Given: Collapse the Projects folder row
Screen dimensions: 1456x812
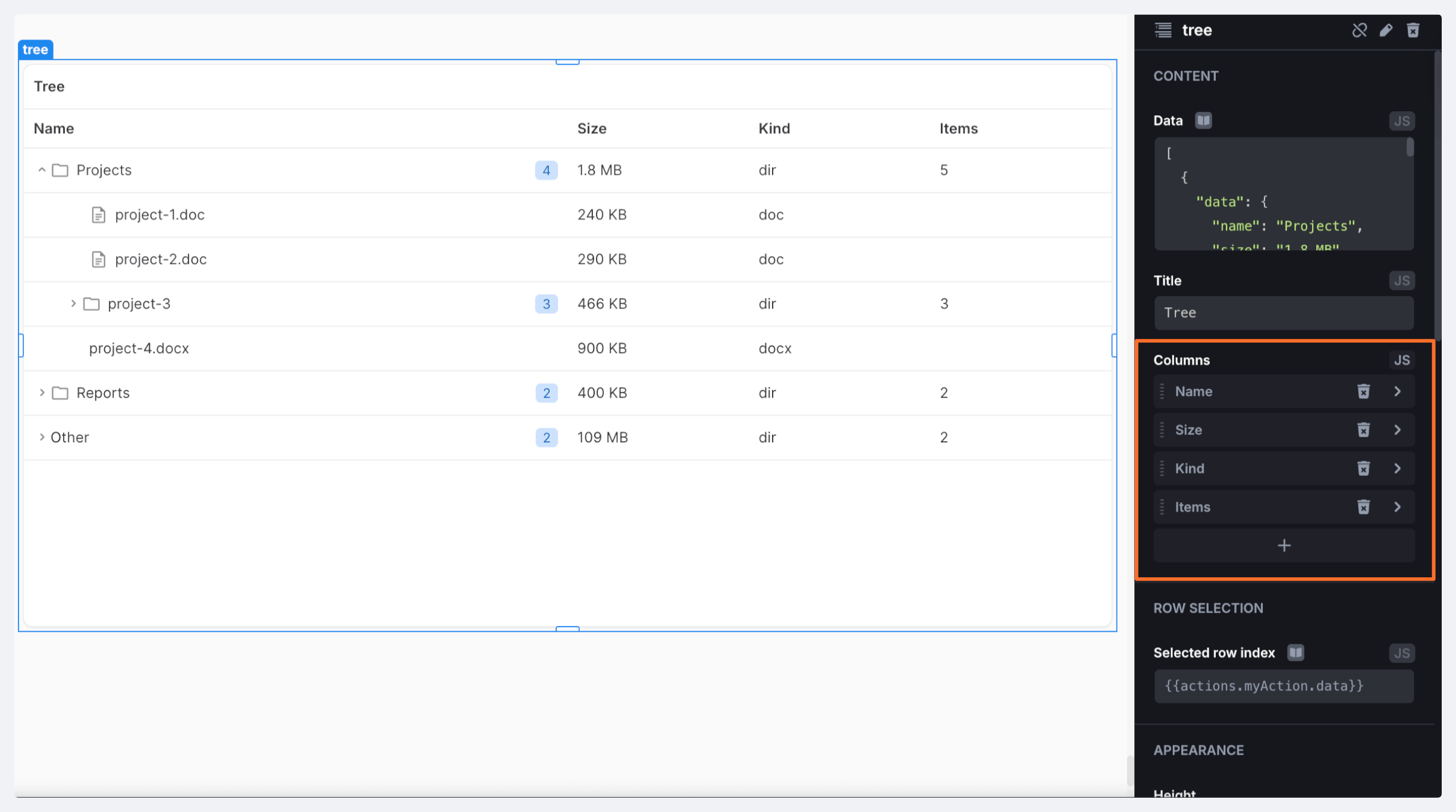Looking at the screenshot, I should [x=42, y=170].
